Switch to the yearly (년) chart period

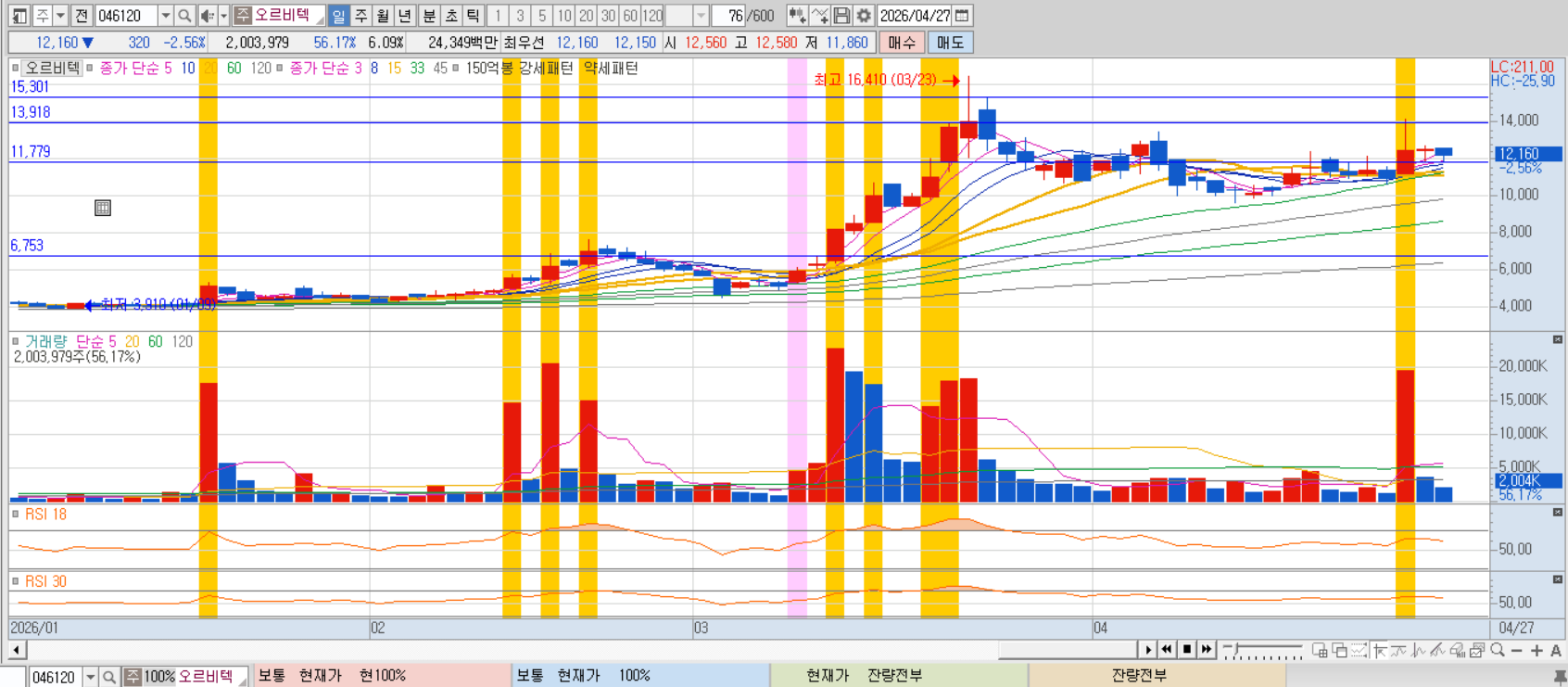coord(405,16)
